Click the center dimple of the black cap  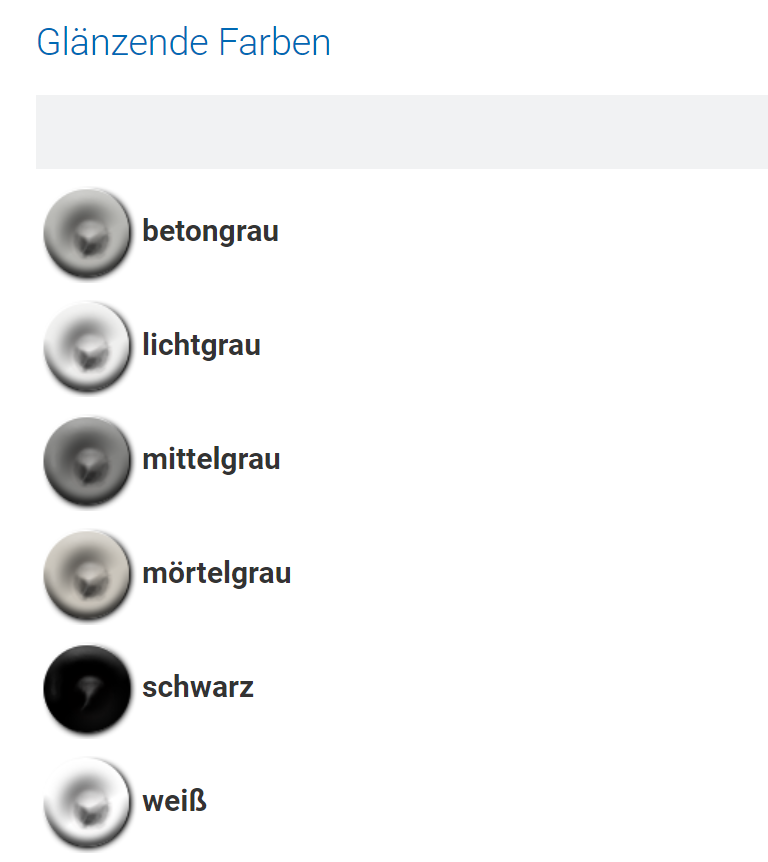[88, 690]
